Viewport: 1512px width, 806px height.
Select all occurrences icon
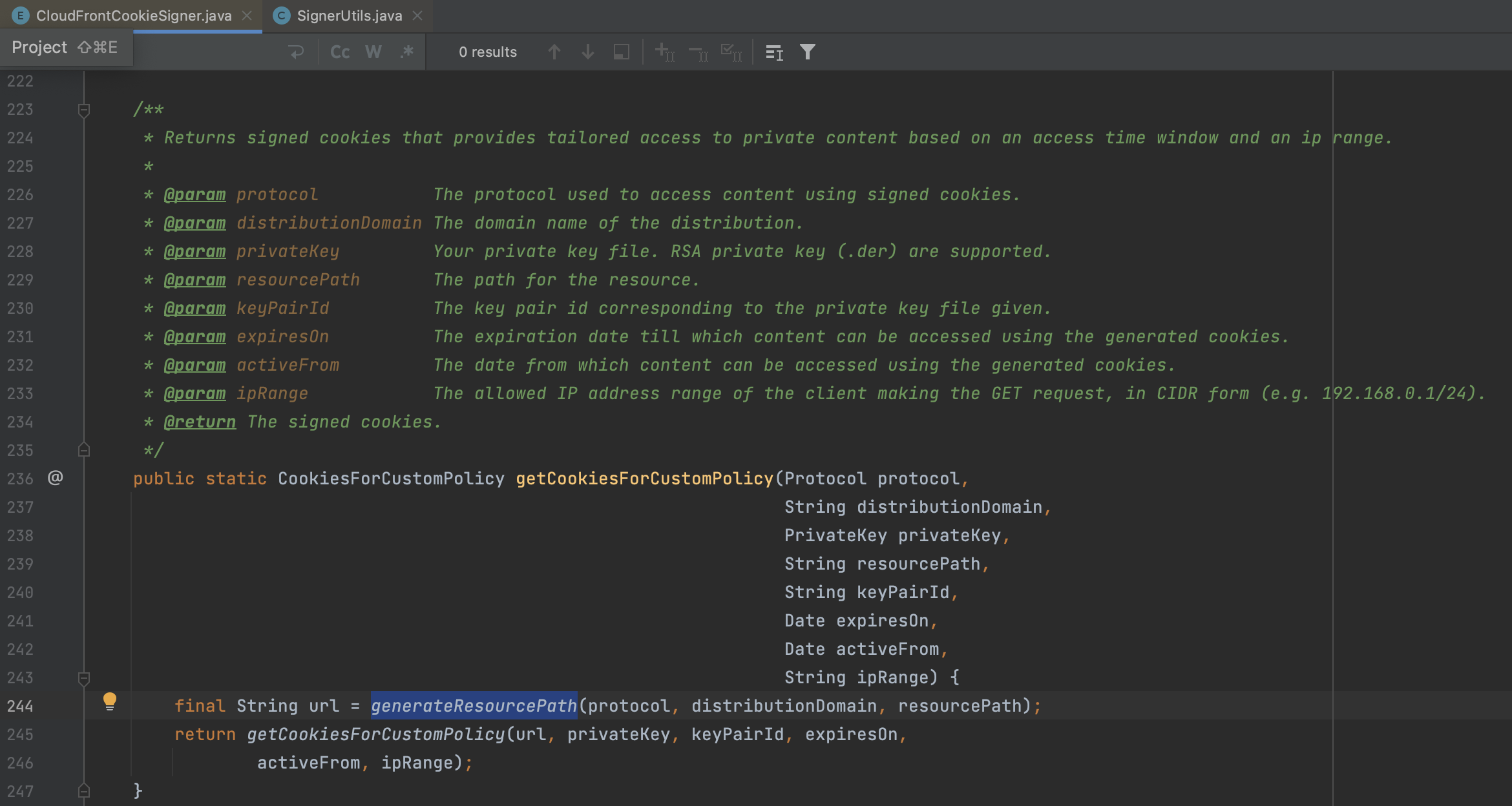point(731,52)
